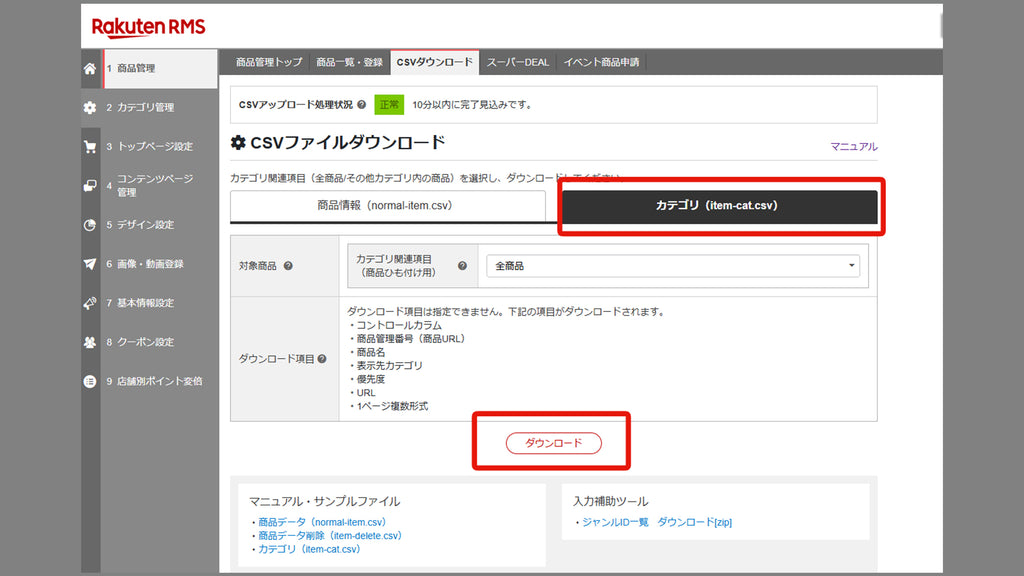1024x576 pixels.
Task: Switch to 商品管理トップ tab
Action: pyautogui.click(x=269, y=62)
